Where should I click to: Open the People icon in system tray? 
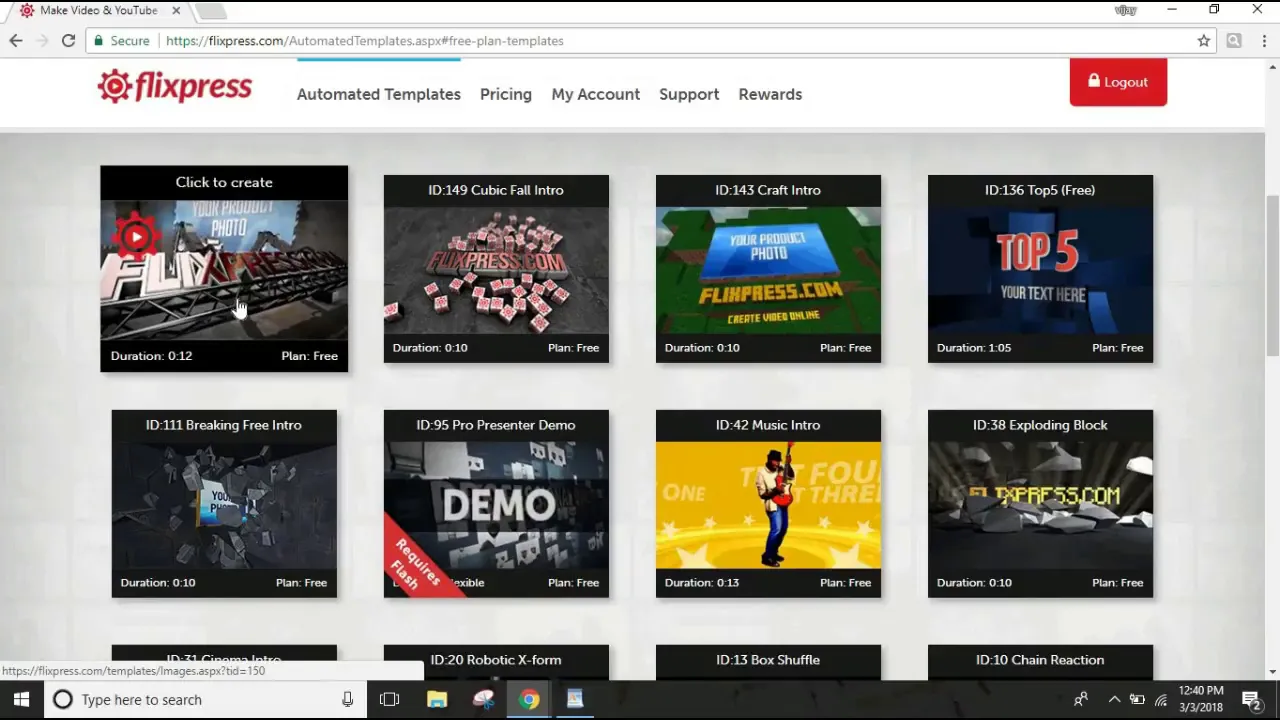[1081, 700]
